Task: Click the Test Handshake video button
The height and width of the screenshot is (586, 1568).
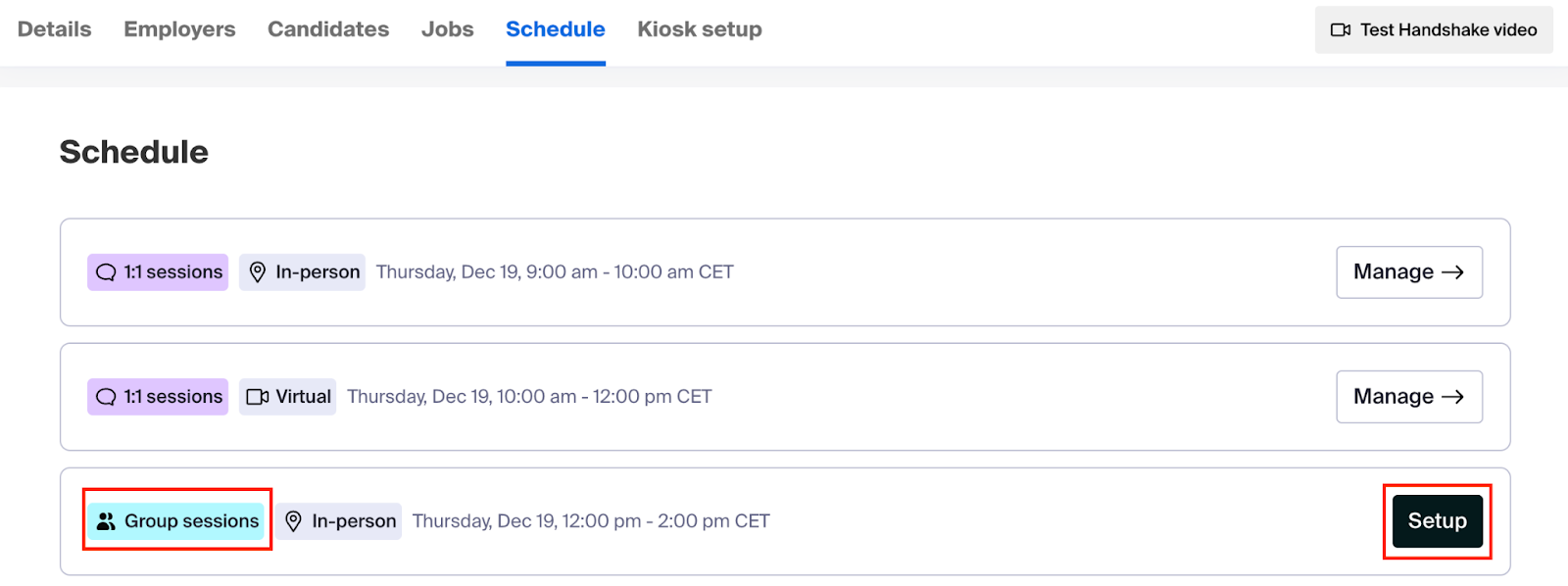Action: pyautogui.click(x=1434, y=30)
